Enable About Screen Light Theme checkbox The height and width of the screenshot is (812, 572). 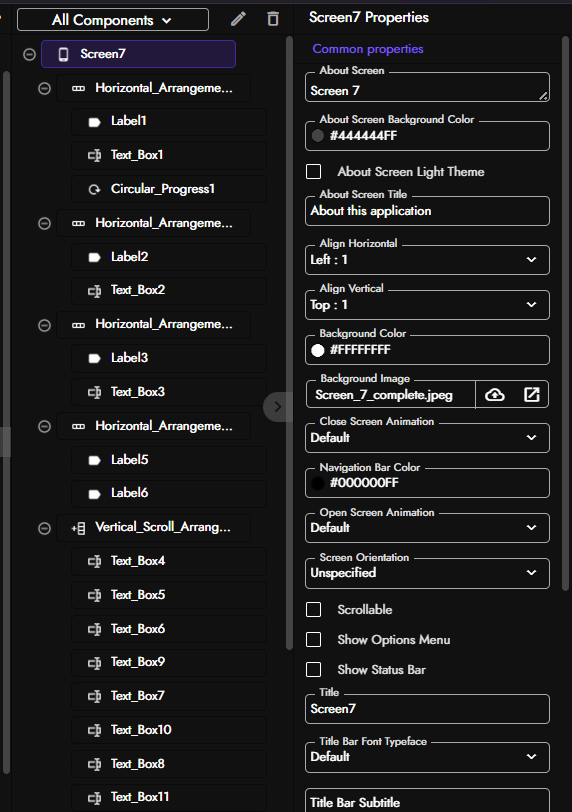pyautogui.click(x=313, y=171)
